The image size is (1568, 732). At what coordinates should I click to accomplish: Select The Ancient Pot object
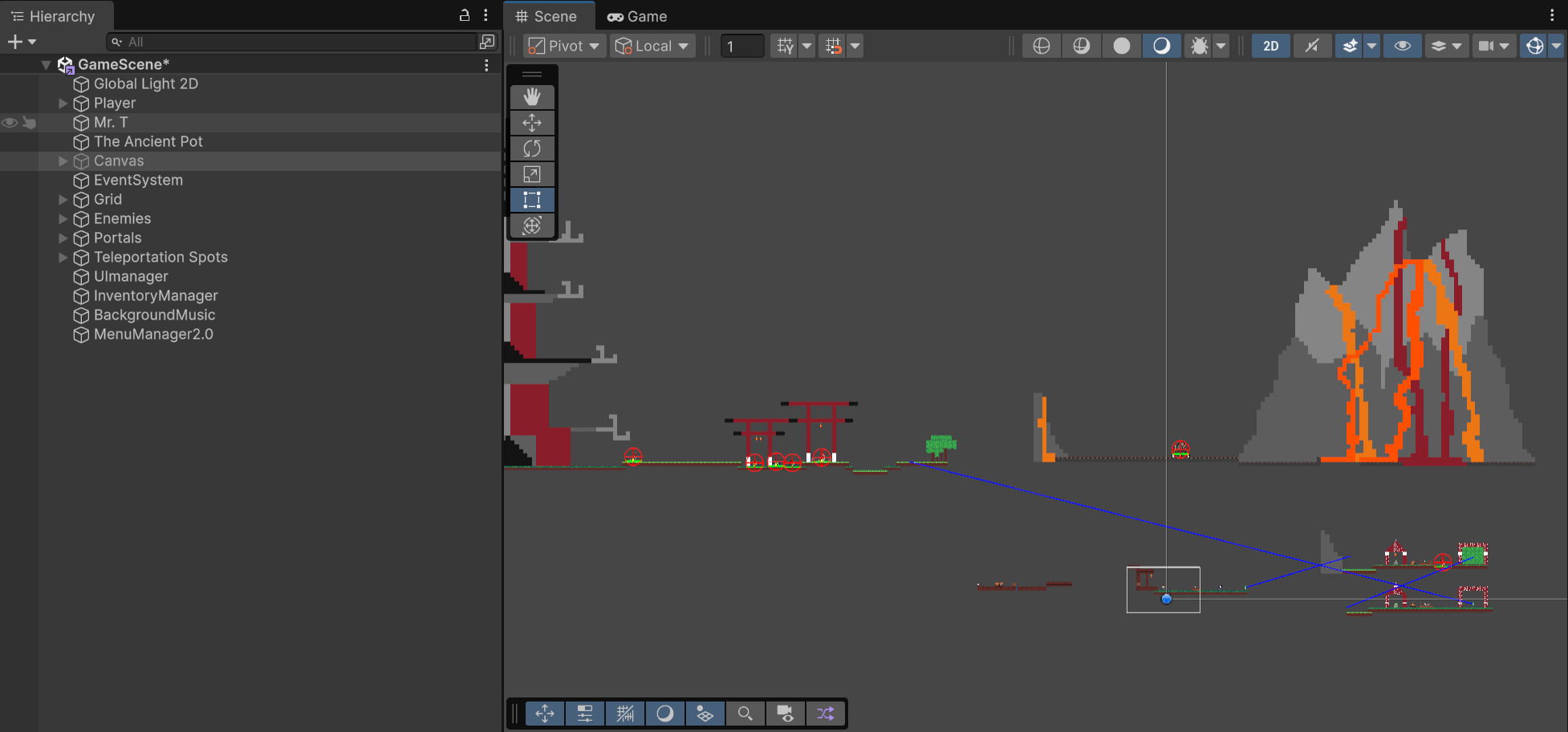click(x=148, y=142)
